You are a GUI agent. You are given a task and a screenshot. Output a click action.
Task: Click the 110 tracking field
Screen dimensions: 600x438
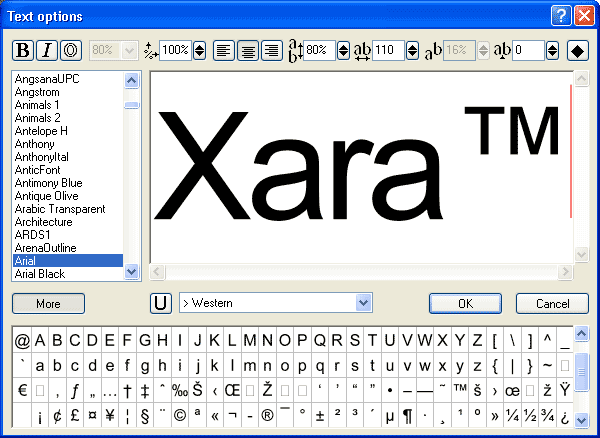388,50
